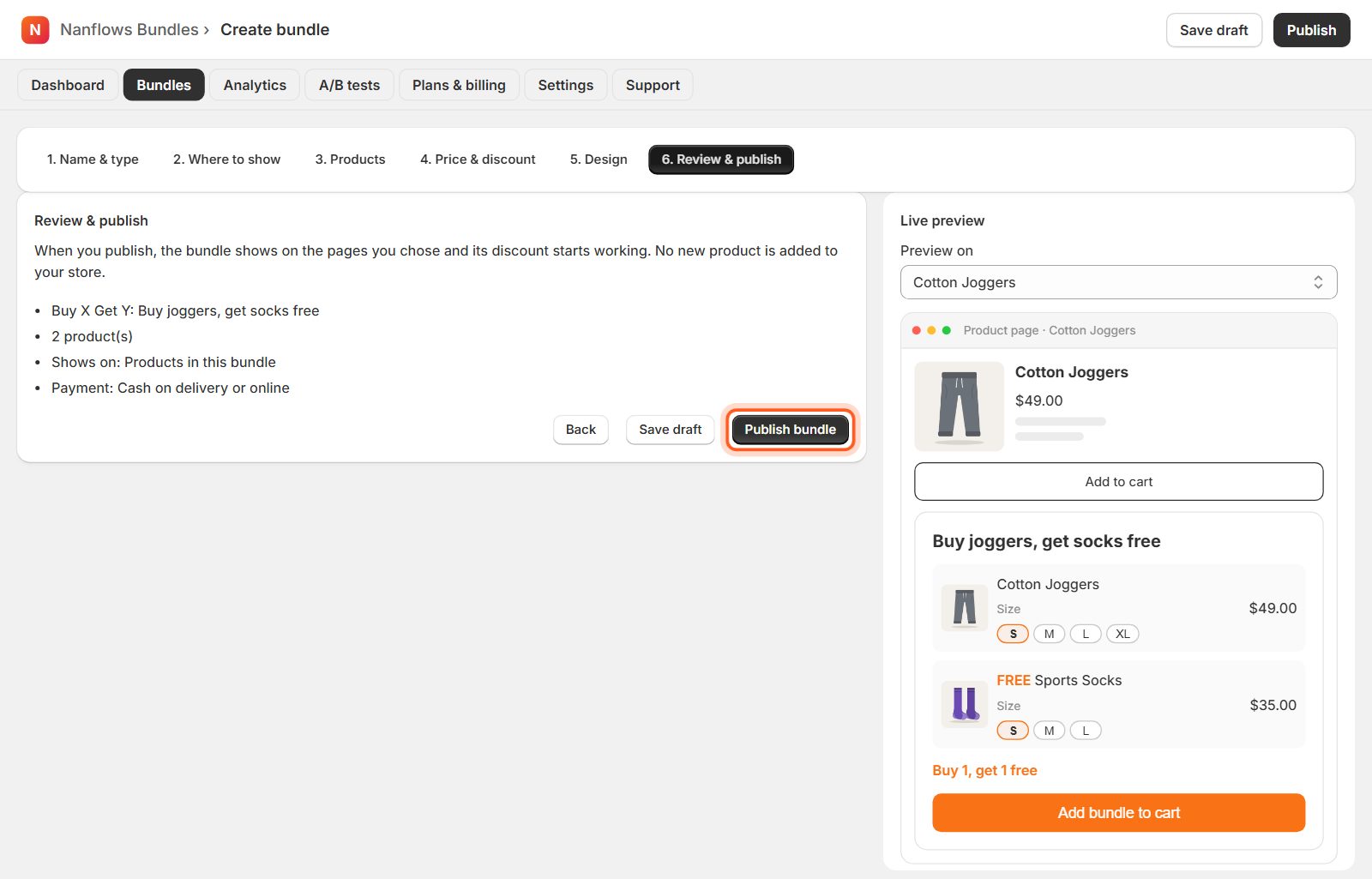Select step 6. Review & publish
The width and height of the screenshot is (1372, 879).
[x=721, y=160]
